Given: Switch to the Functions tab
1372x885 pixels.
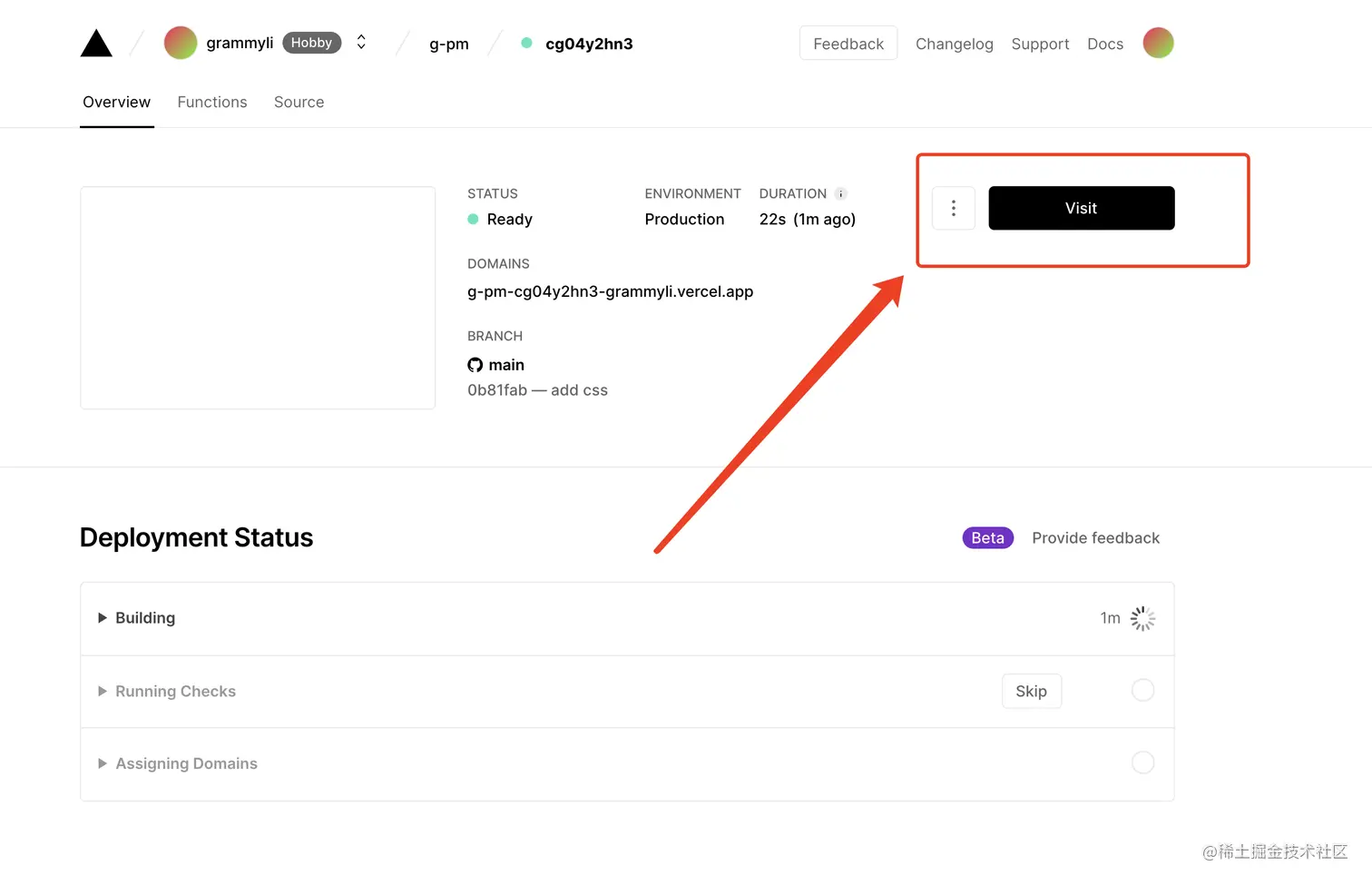Looking at the screenshot, I should tap(212, 102).
